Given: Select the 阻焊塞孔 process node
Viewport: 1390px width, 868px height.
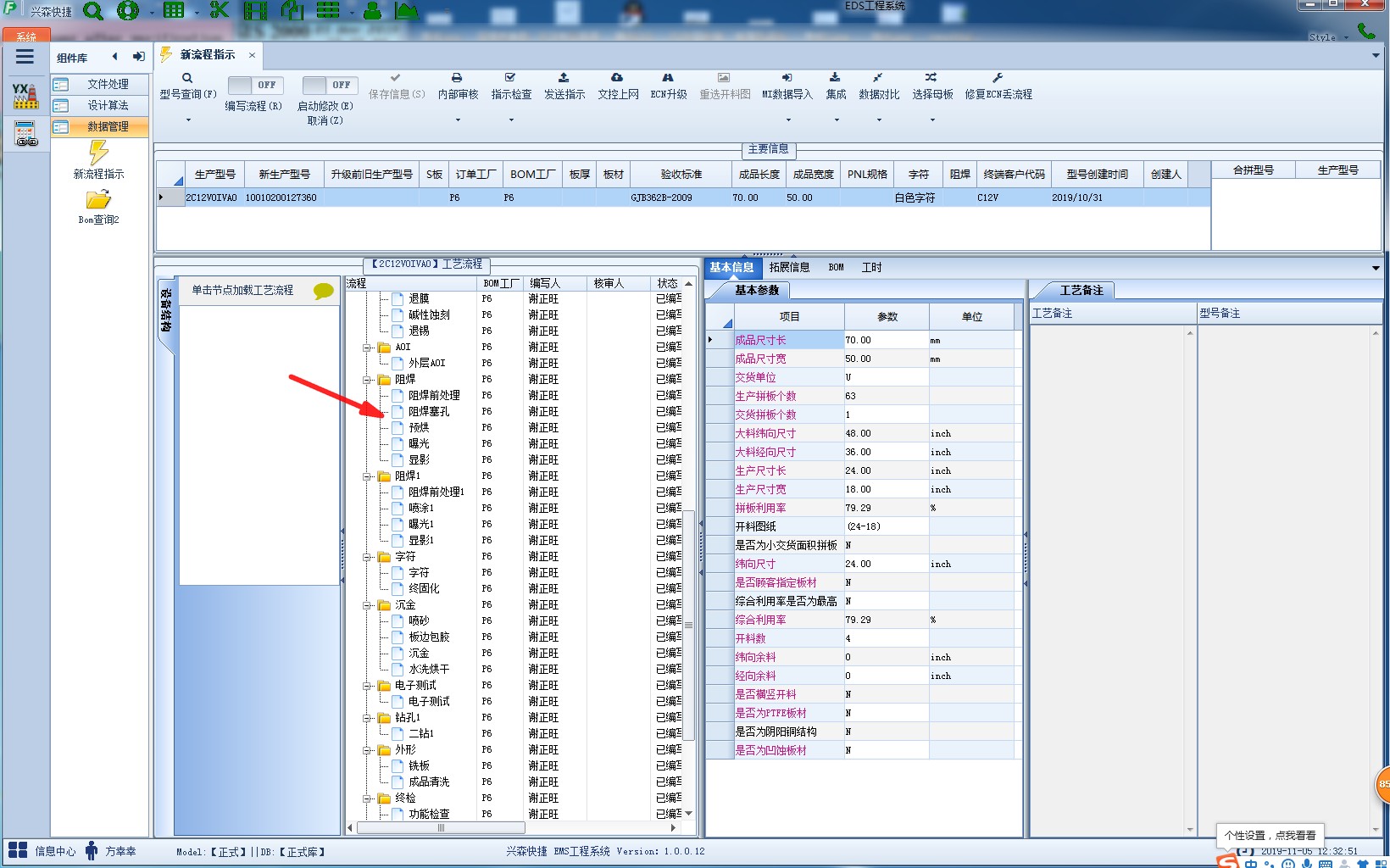Looking at the screenshot, I should coord(429,411).
